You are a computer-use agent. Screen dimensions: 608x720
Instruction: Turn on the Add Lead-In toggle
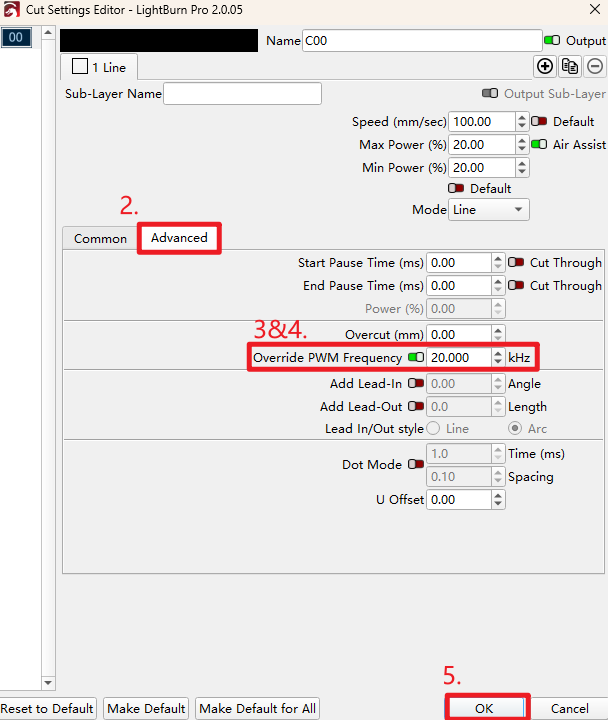(416, 384)
